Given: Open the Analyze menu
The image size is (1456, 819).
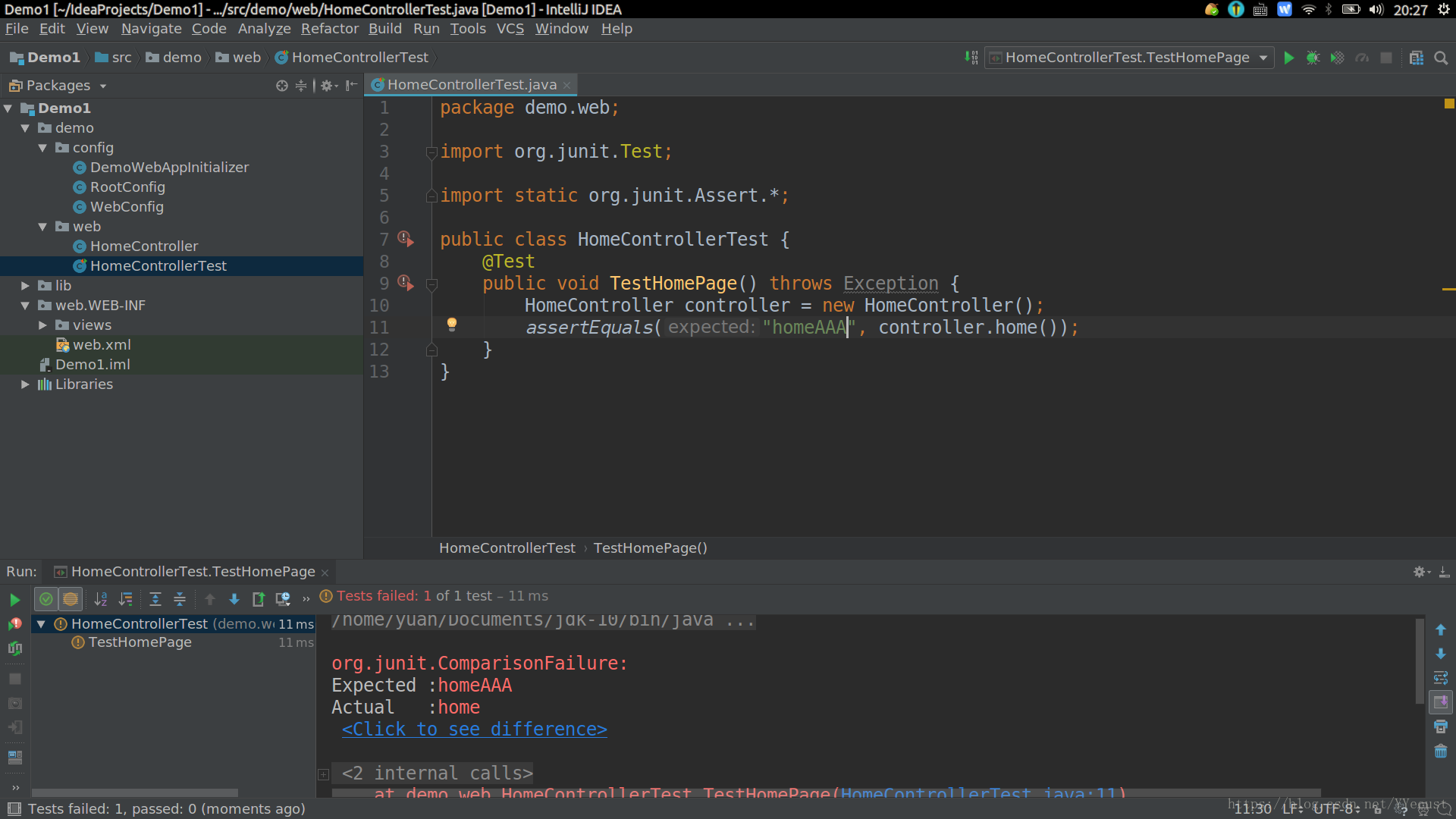Looking at the screenshot, I should pos(264,29).
